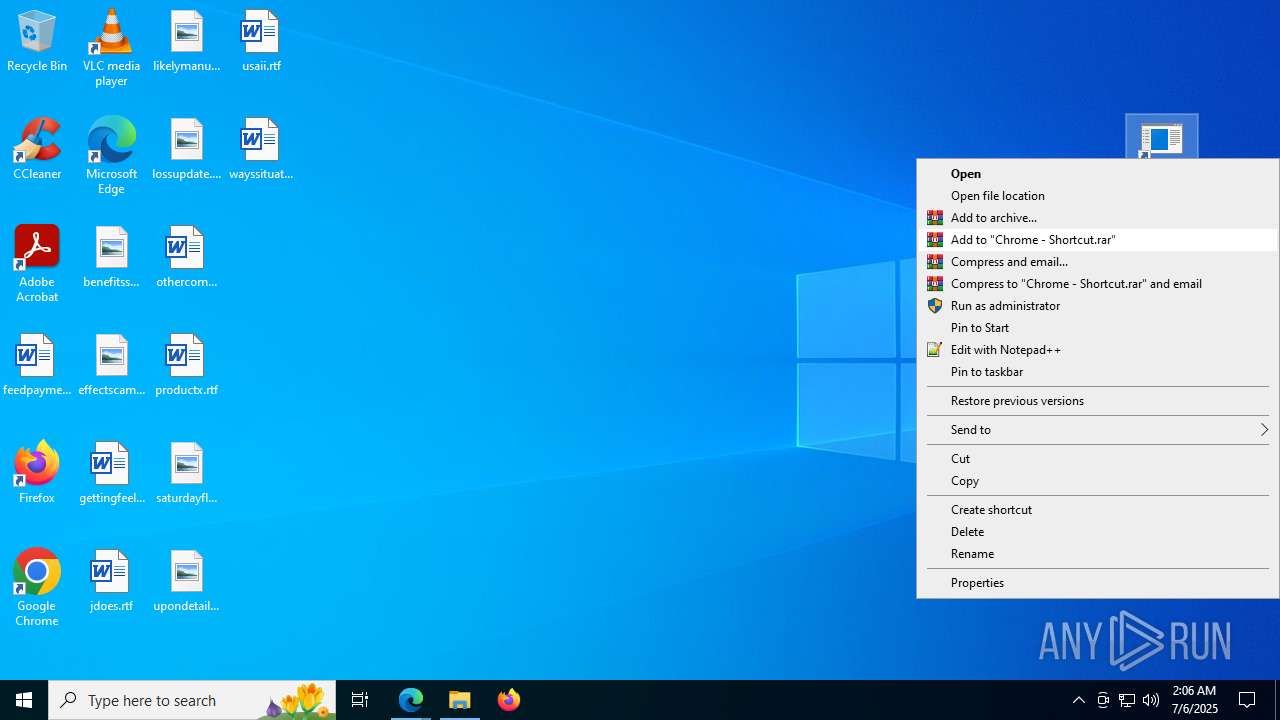1280x720 pixels.
Task: Select Compress to "Chrome - Shortcut.rar" and email
Action: coord(1098,284)
